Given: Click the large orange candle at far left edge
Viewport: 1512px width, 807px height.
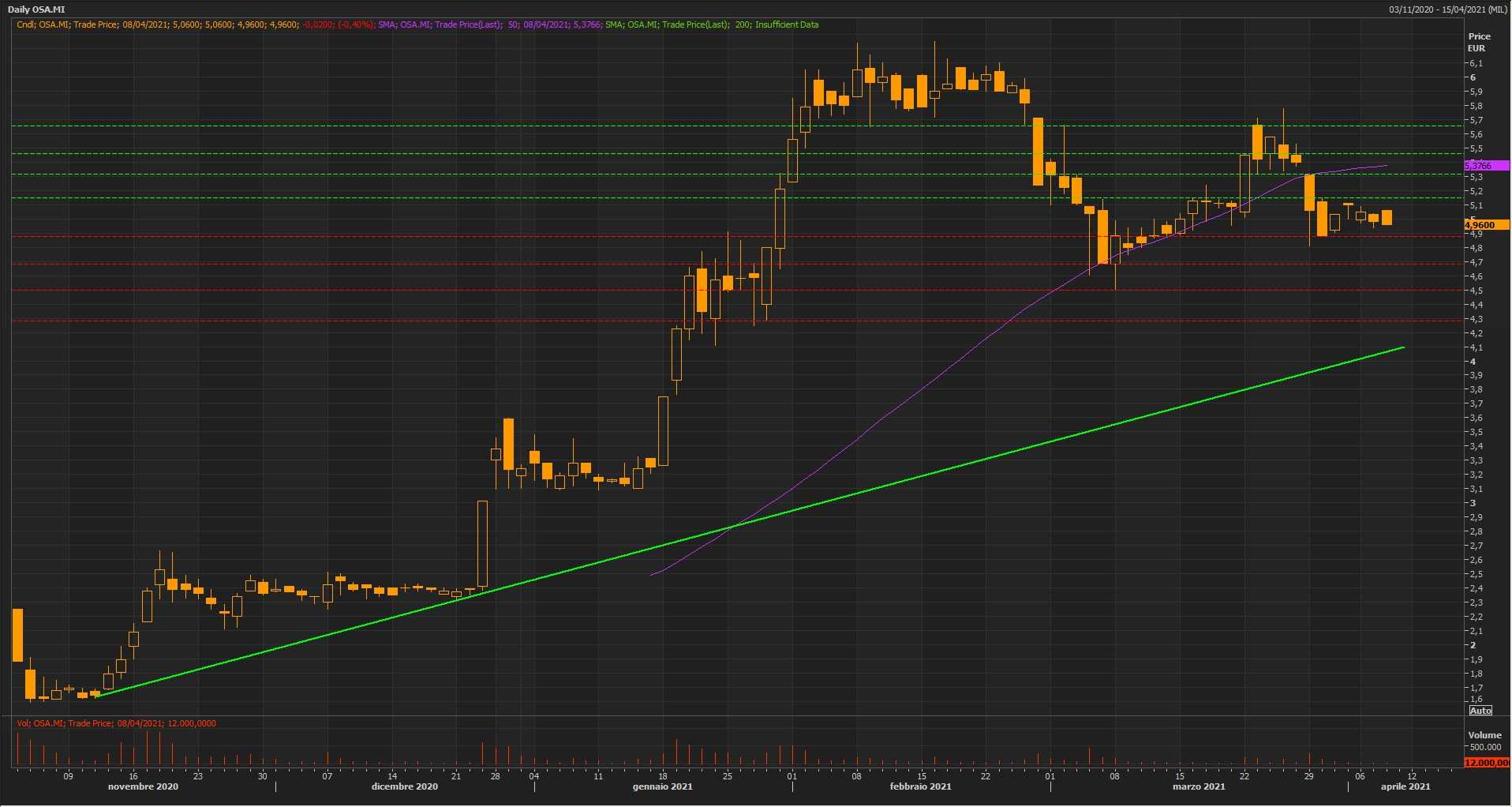Looking at the screenshot, I should point(17,635).
